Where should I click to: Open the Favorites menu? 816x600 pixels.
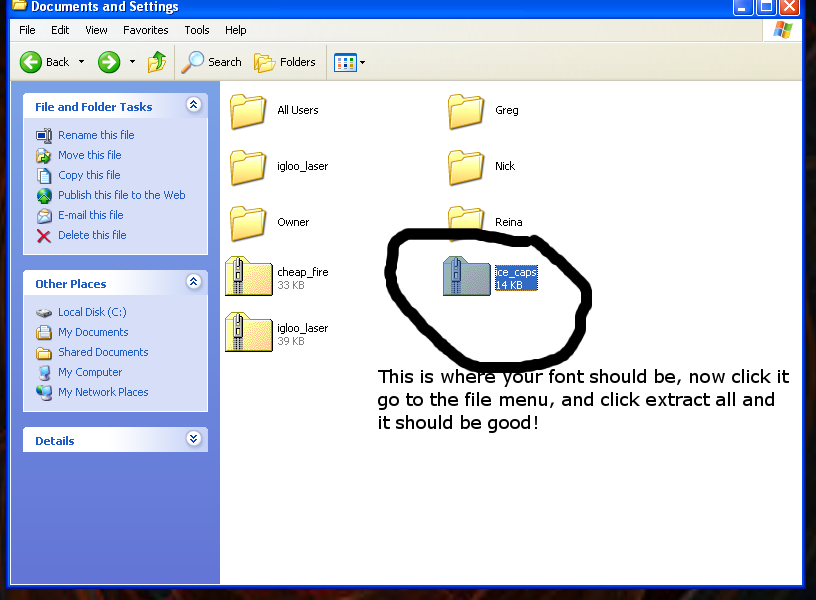(x=146, y=30)
